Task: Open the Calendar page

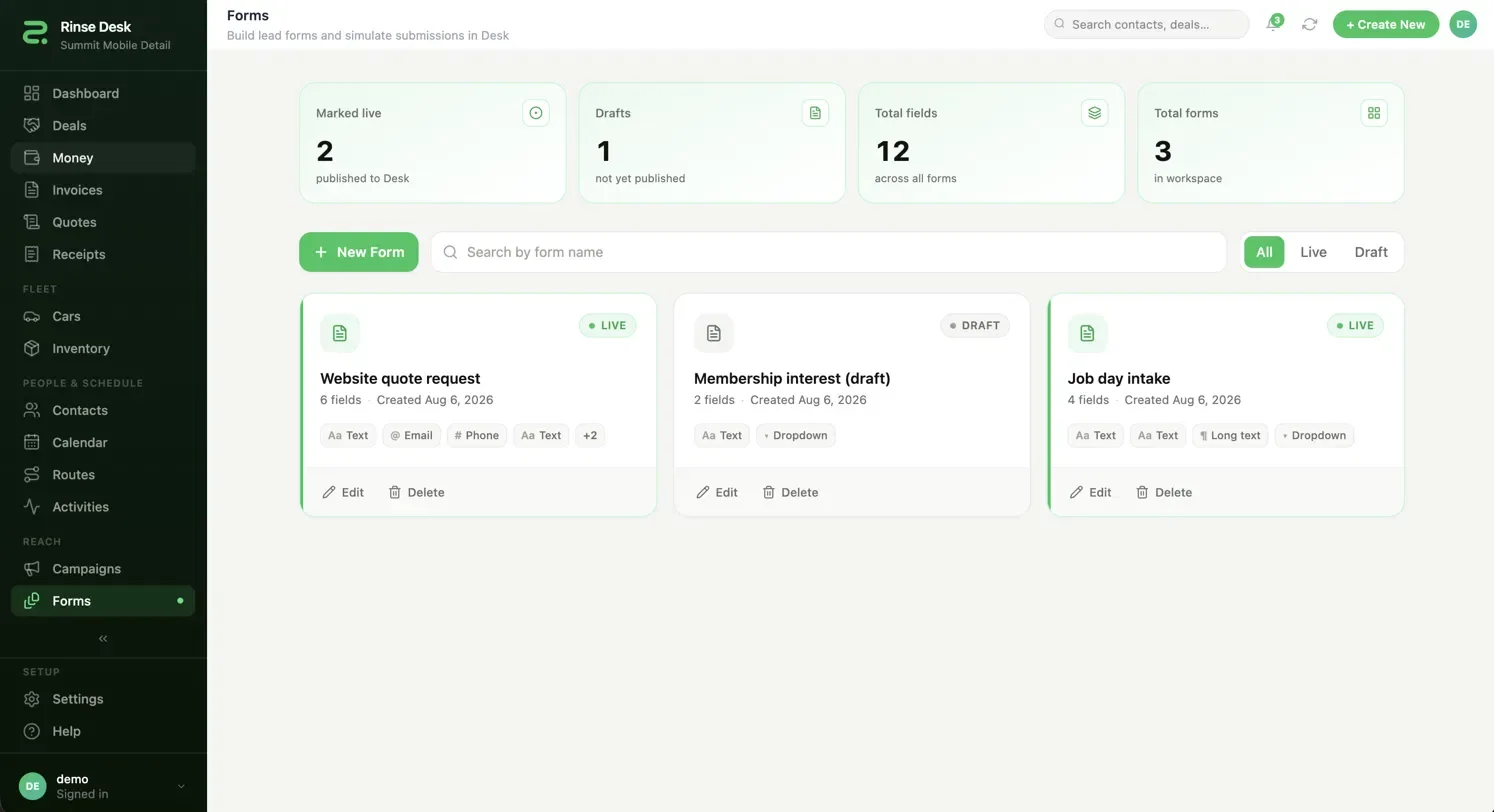Action: point(103,442)
